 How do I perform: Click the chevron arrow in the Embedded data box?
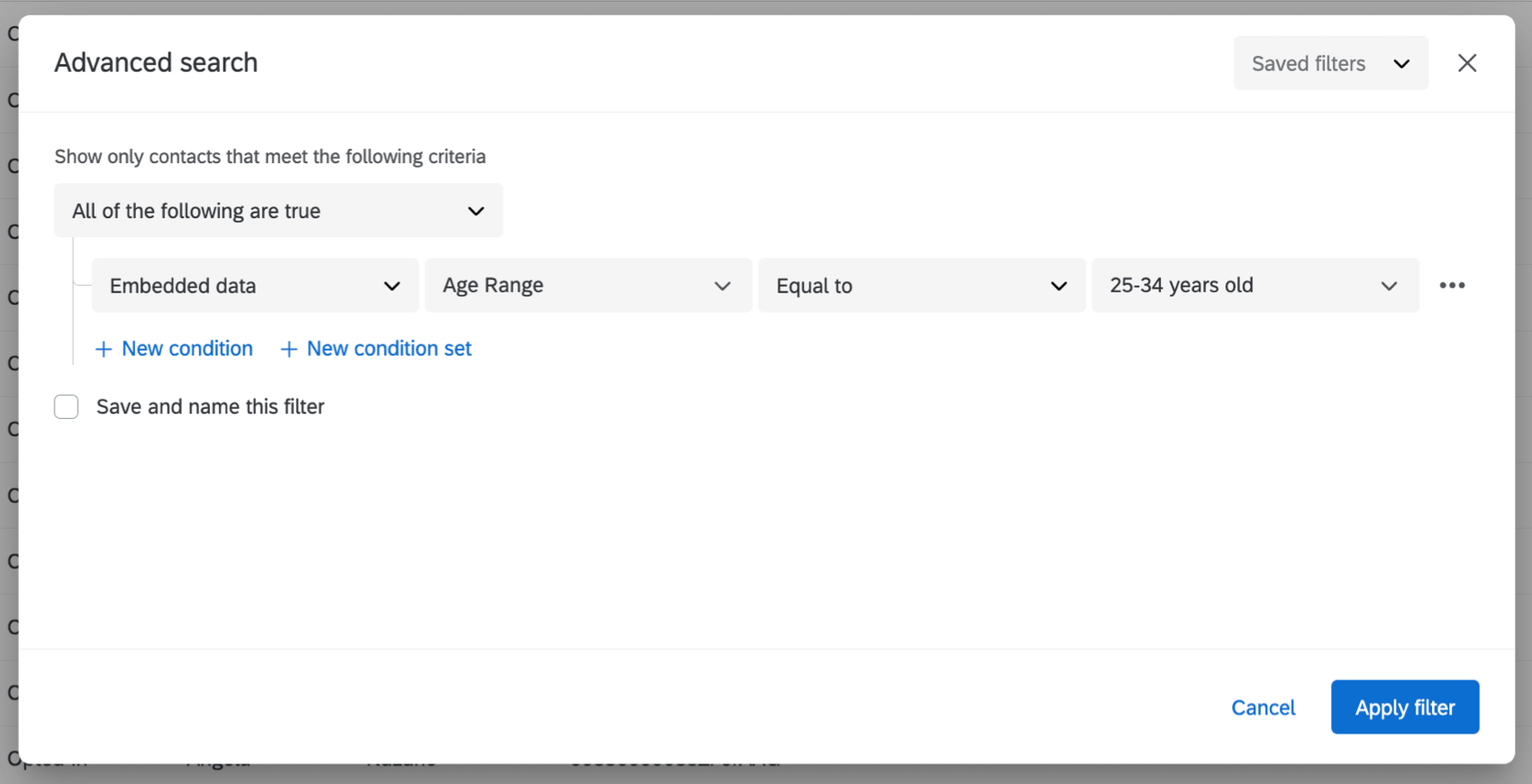click(392, 287)
